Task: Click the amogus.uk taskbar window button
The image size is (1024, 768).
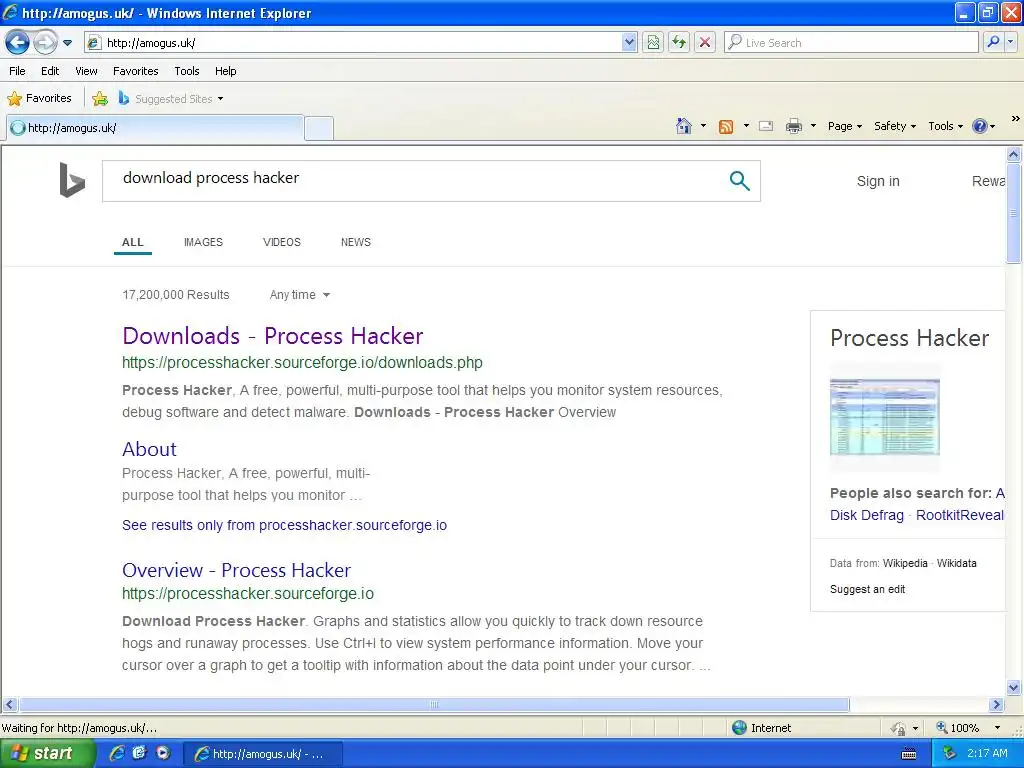Action: pyautogui.click(x=262, y=754)
